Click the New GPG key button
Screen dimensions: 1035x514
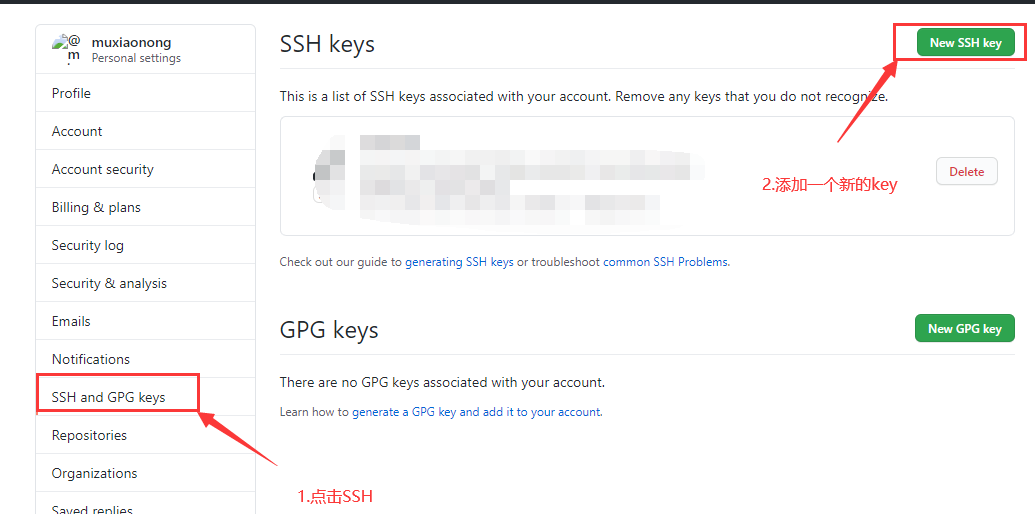964,329
